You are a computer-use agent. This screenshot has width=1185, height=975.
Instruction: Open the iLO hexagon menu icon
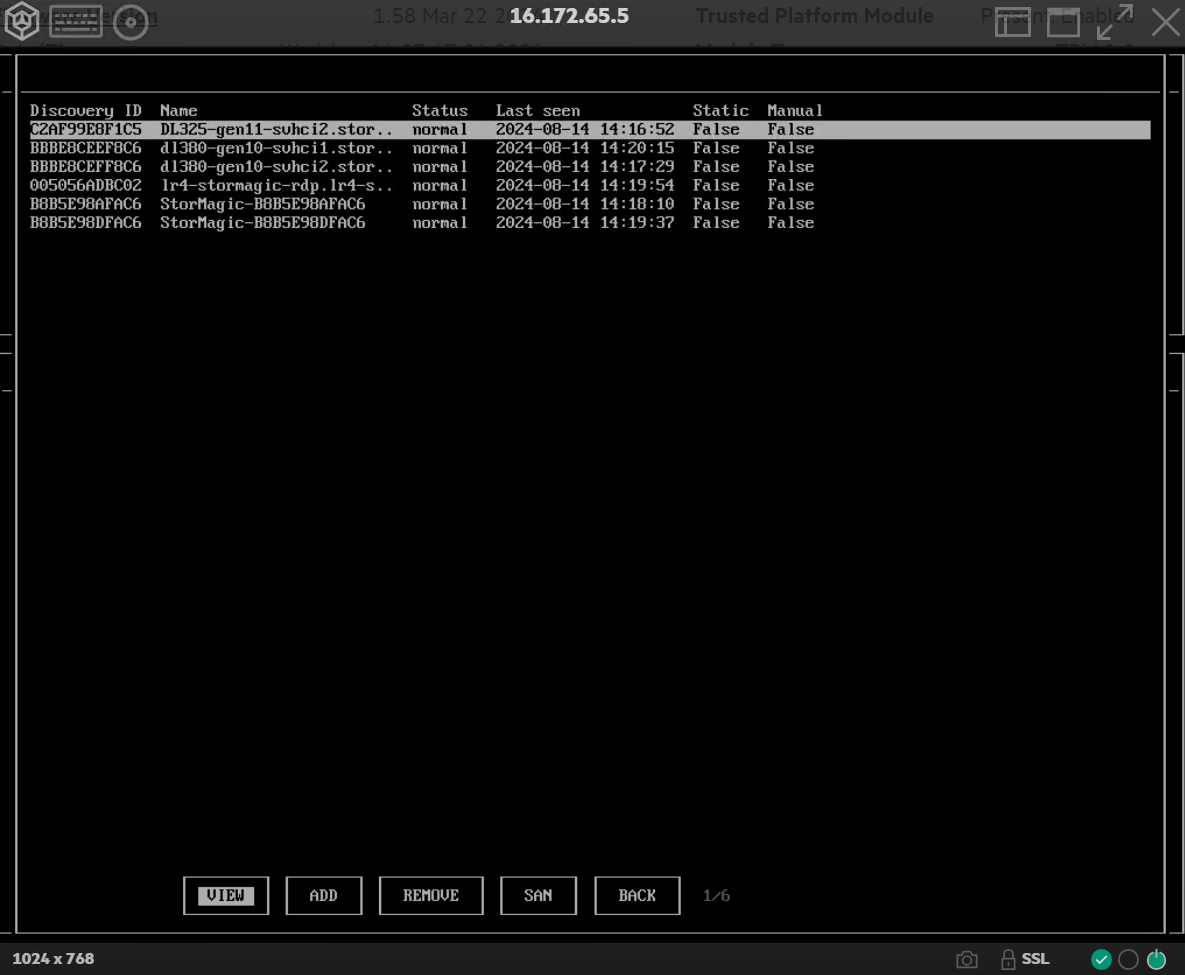pyautogui.click(x=21, y=20)
